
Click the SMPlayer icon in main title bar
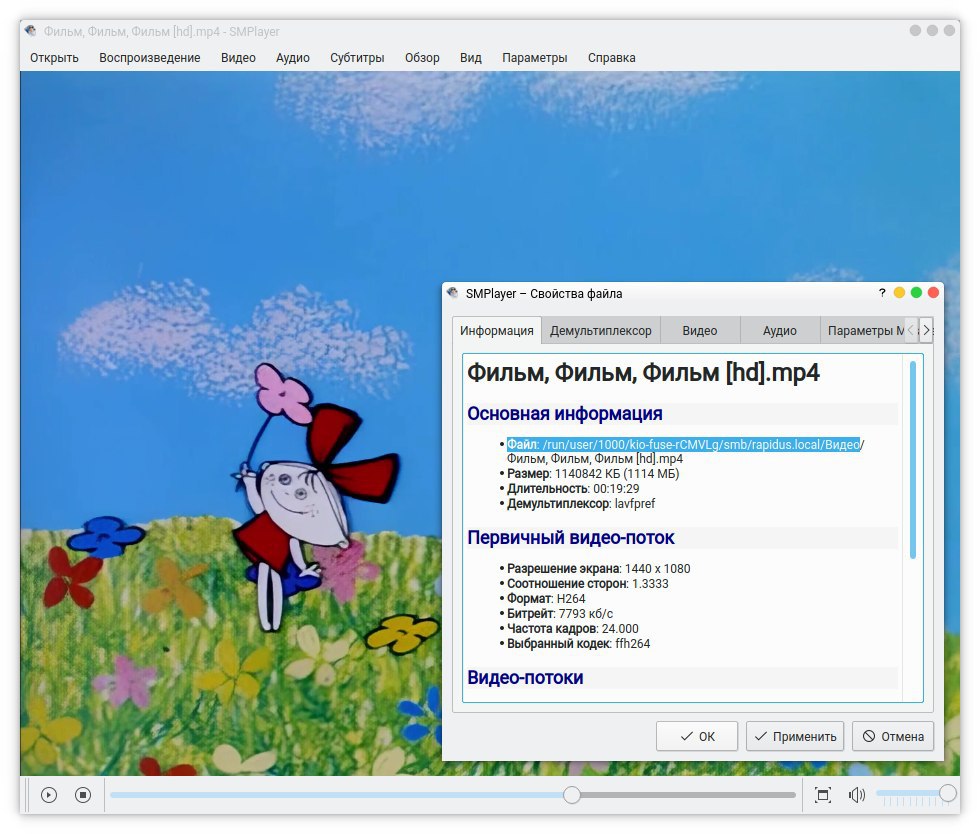[x=31, y=31]
